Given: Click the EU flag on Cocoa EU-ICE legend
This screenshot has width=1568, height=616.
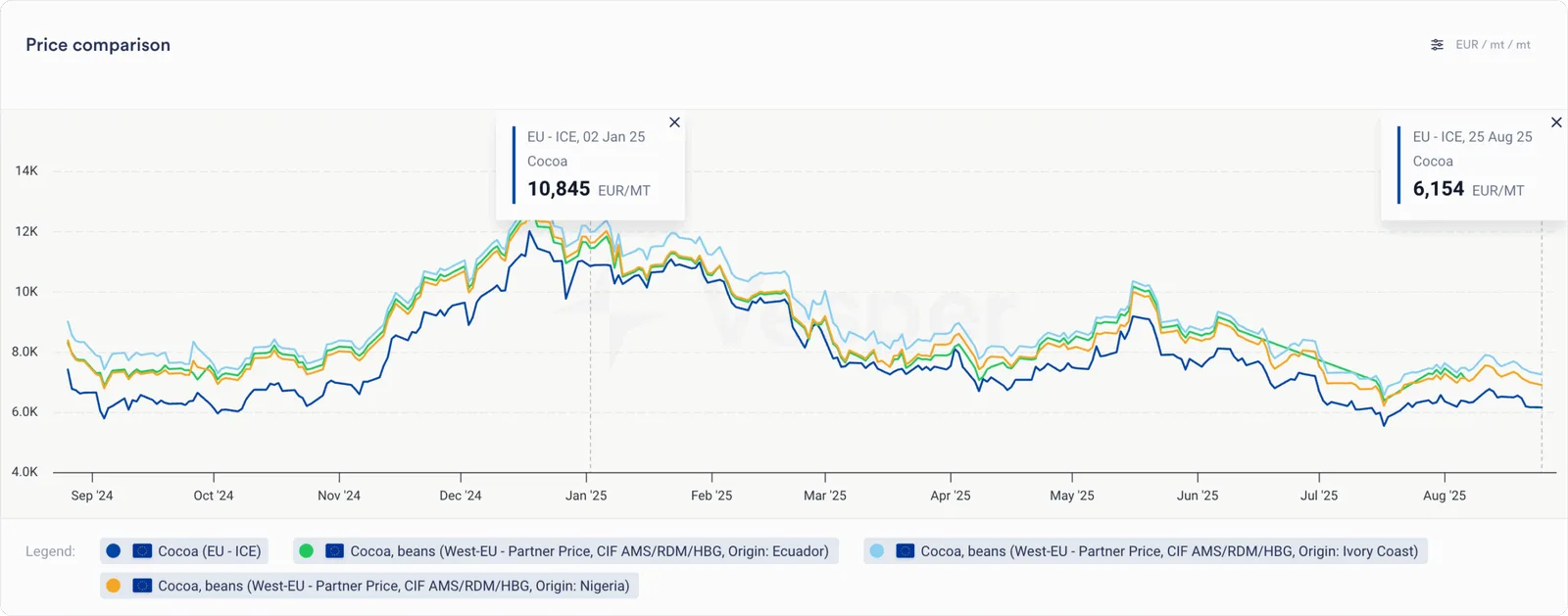Looking at the screenshot, I should [142, 551].
